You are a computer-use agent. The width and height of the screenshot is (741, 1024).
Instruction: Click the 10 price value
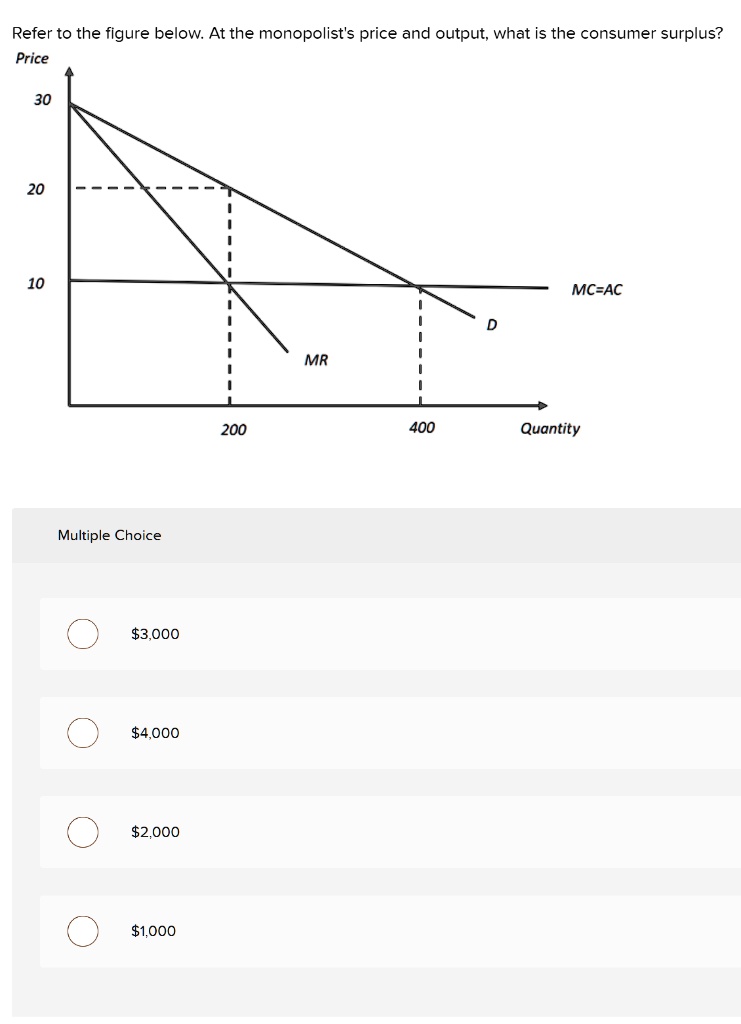36,281
